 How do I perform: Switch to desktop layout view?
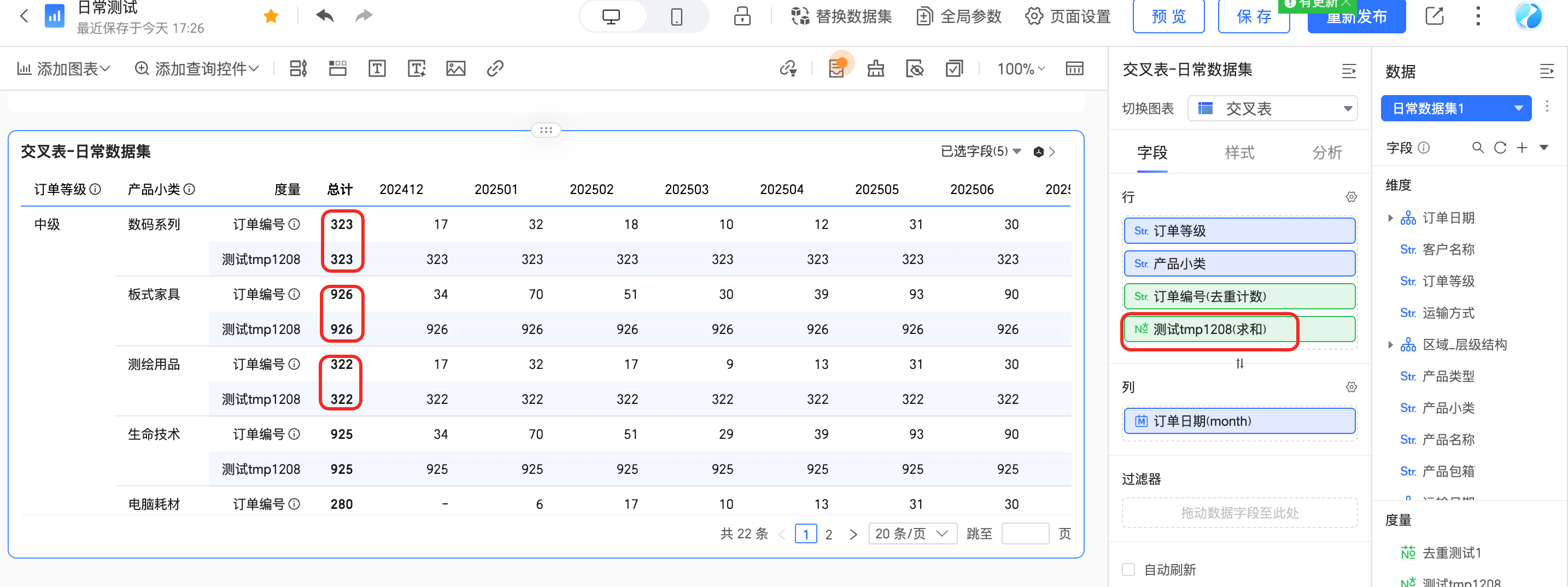pyautogui.click(x=611, y=16)
